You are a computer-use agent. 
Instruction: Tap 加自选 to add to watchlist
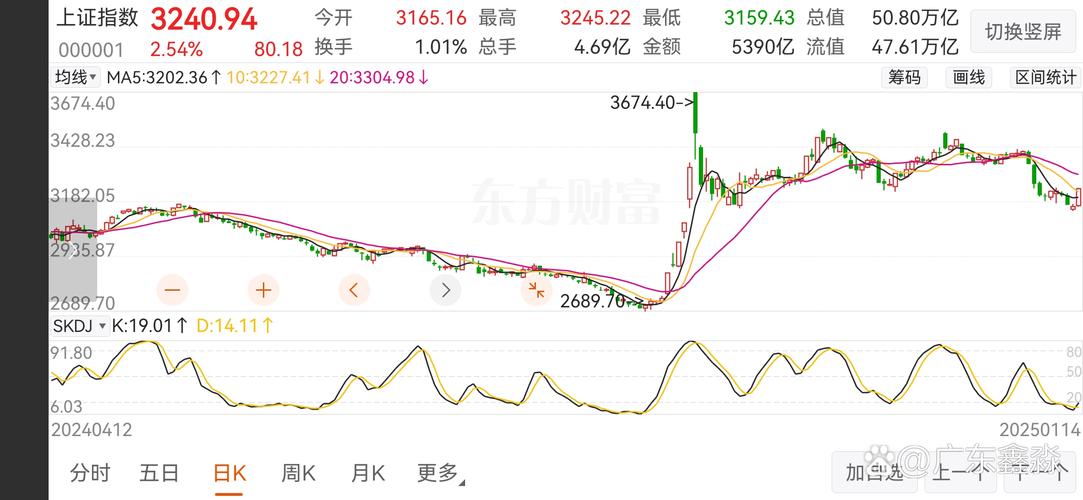pyautogui.click(x=874, y=472)
